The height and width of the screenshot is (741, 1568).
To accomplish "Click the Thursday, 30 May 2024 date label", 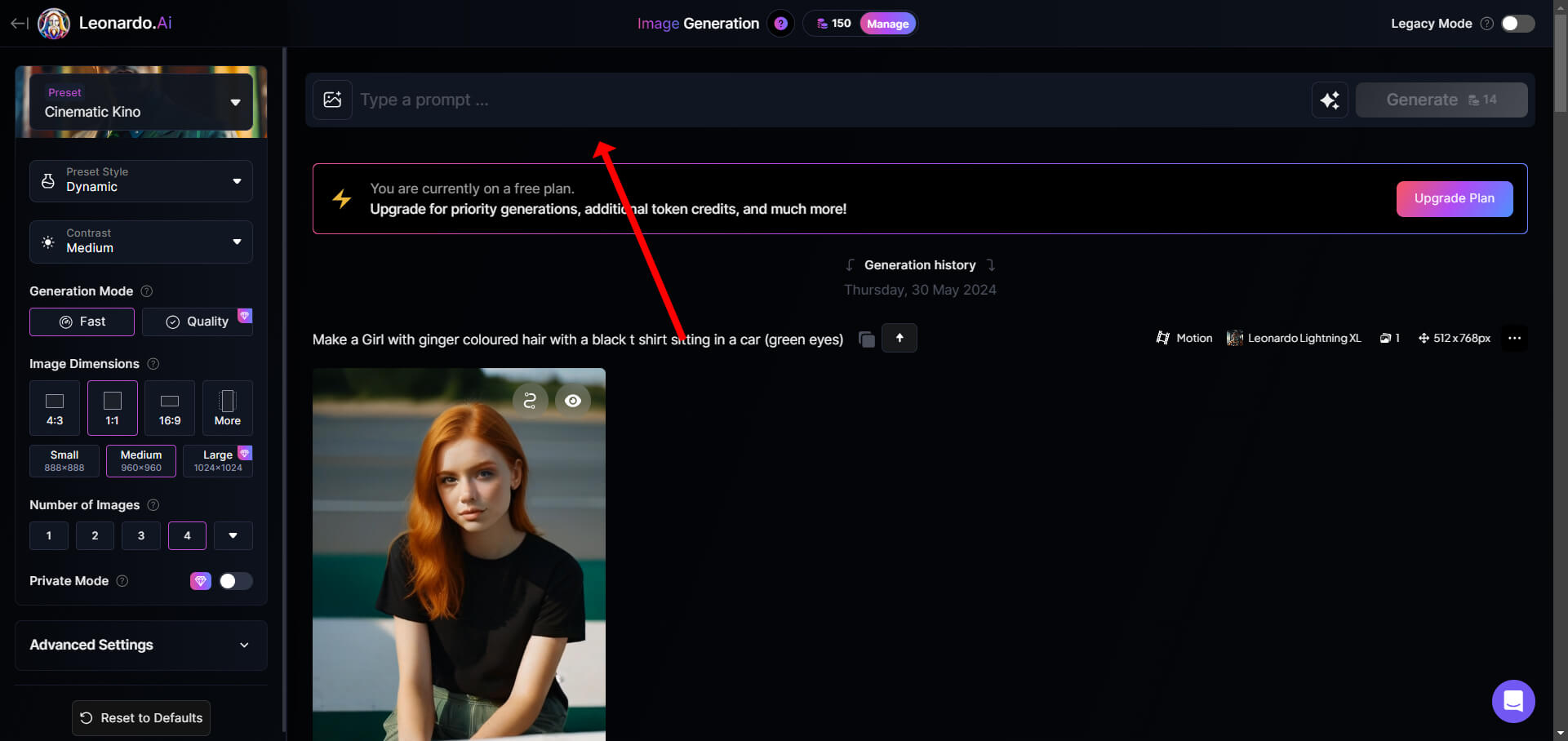I will 920,290.
